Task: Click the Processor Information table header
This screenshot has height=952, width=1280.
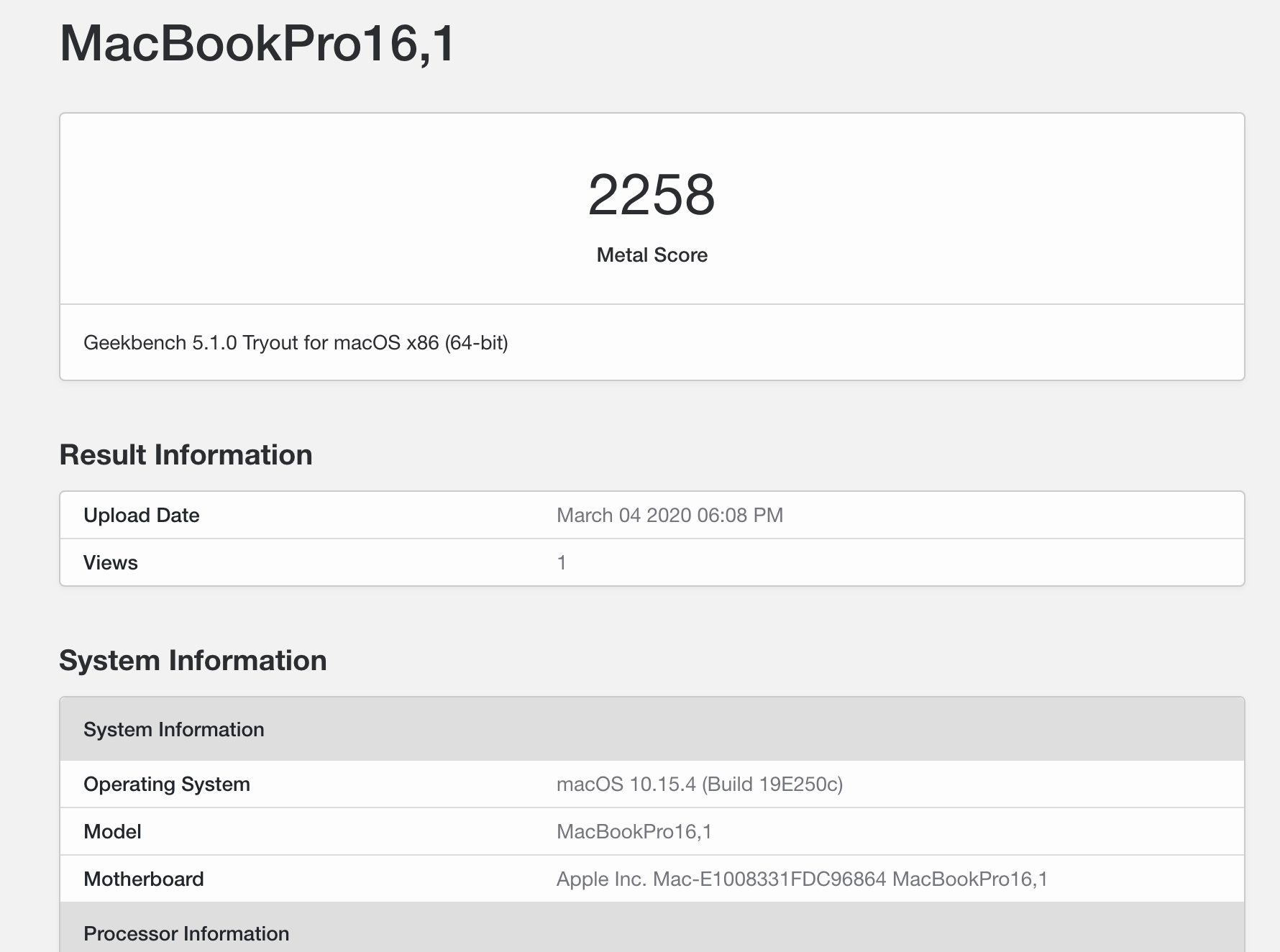Action: 652,928
